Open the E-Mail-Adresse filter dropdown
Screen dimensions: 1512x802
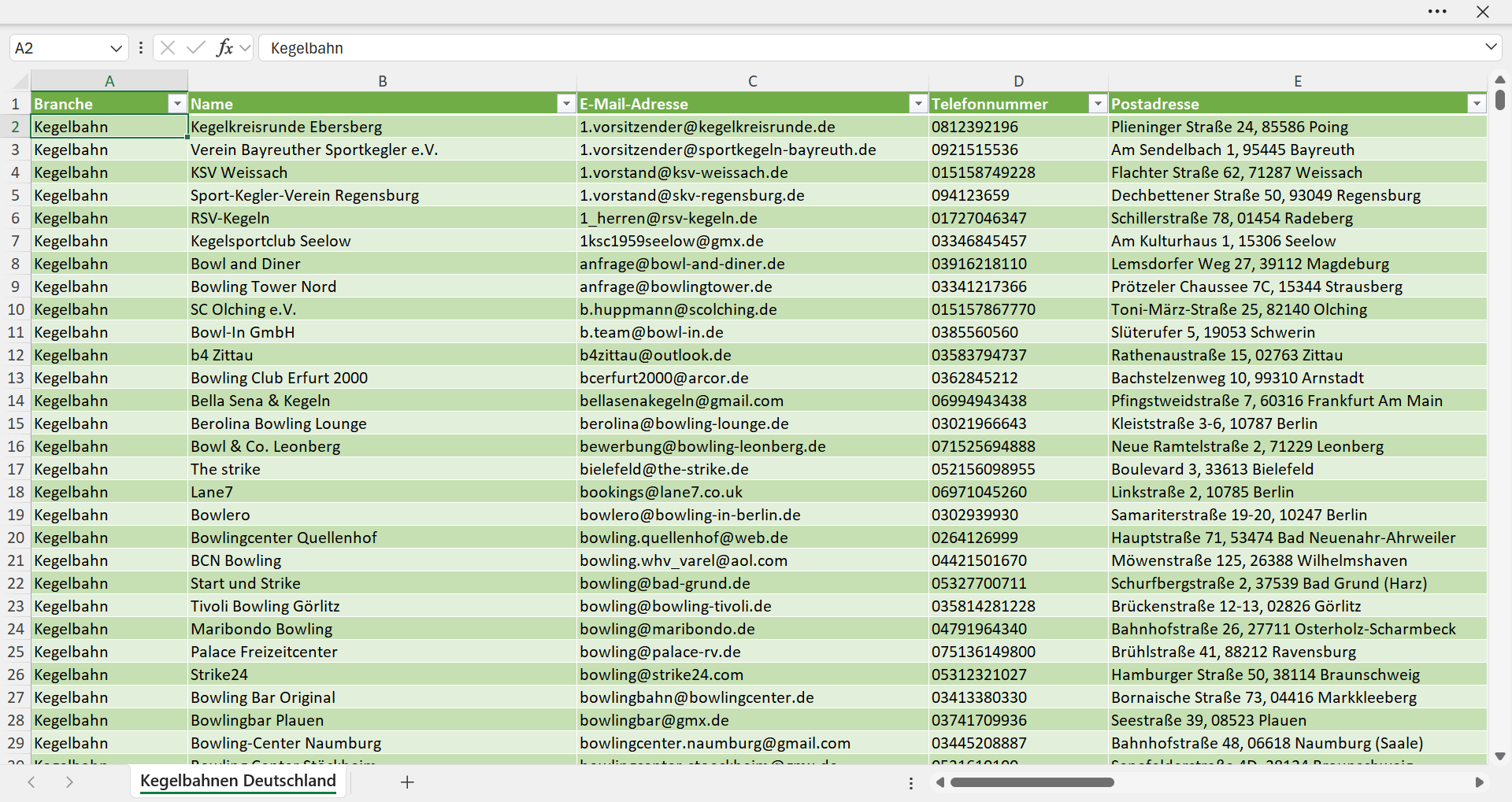coord(918,104)
